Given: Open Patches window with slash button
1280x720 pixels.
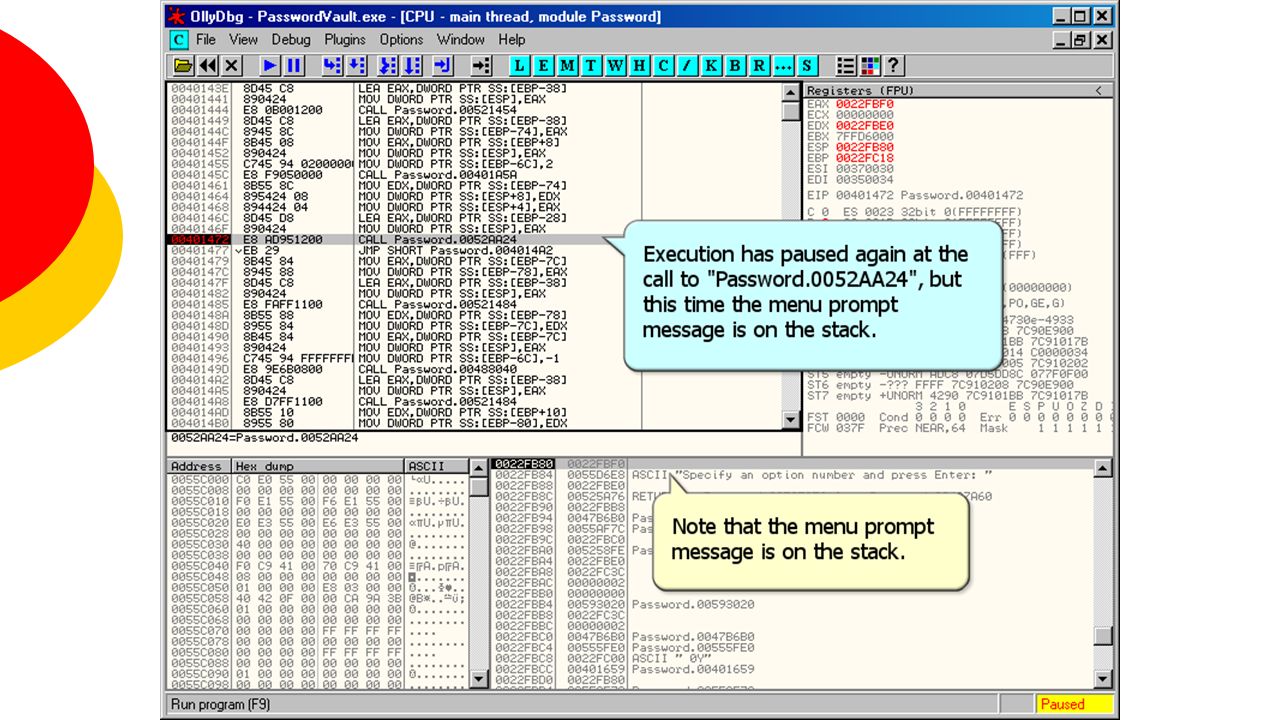Looking at the screenshot, I should [x=687, y=66].
